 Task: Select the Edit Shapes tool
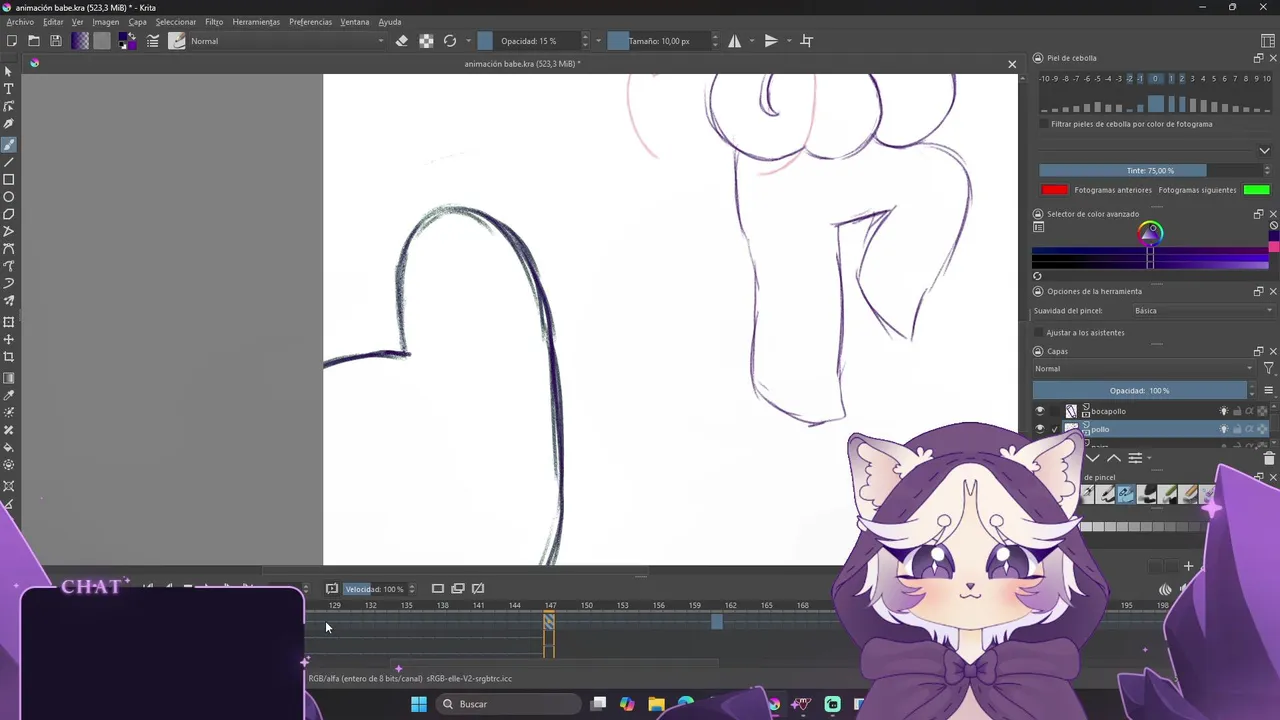[x=9, y=106]
